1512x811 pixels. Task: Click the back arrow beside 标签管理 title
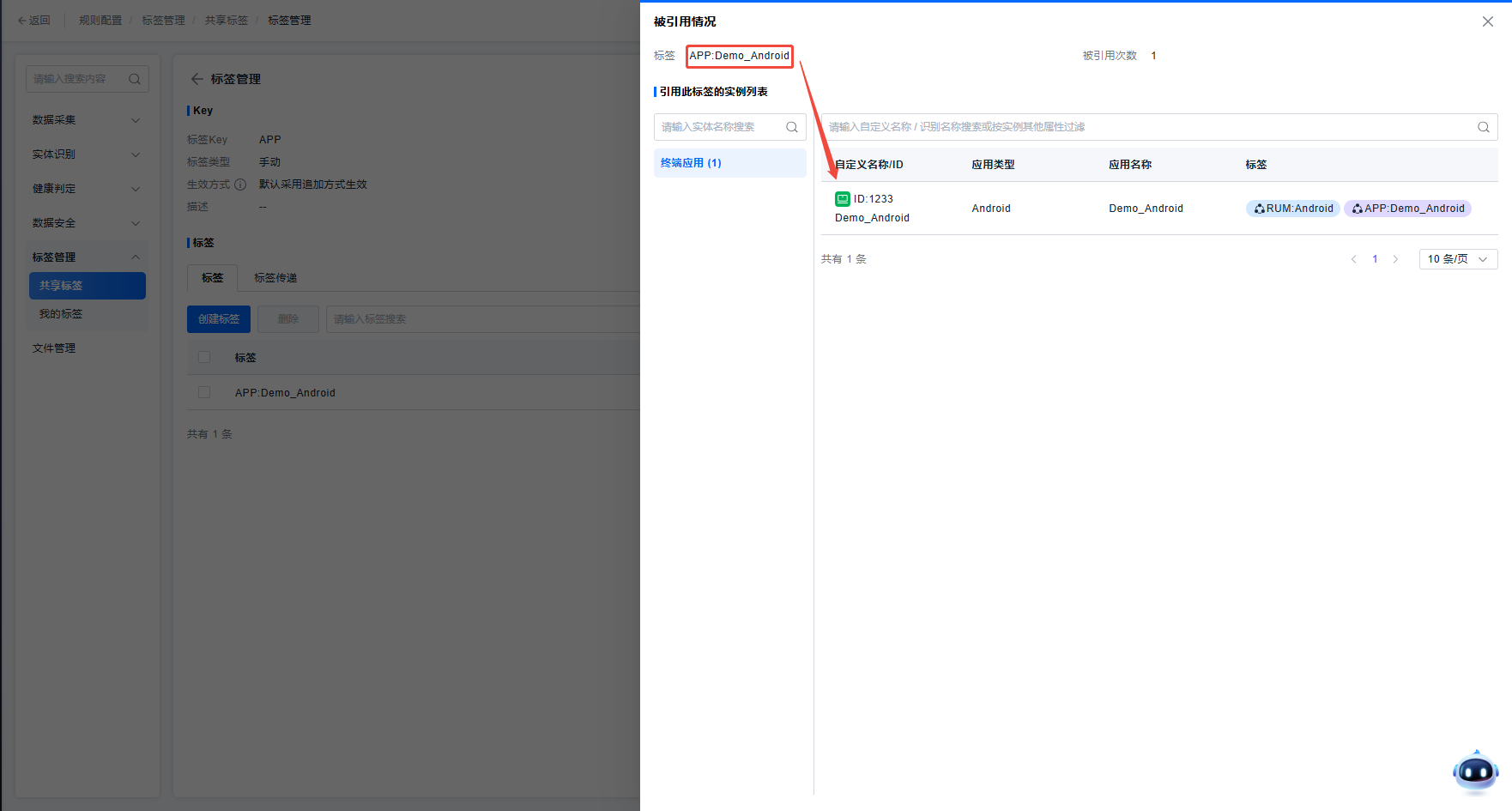[197, 79]
